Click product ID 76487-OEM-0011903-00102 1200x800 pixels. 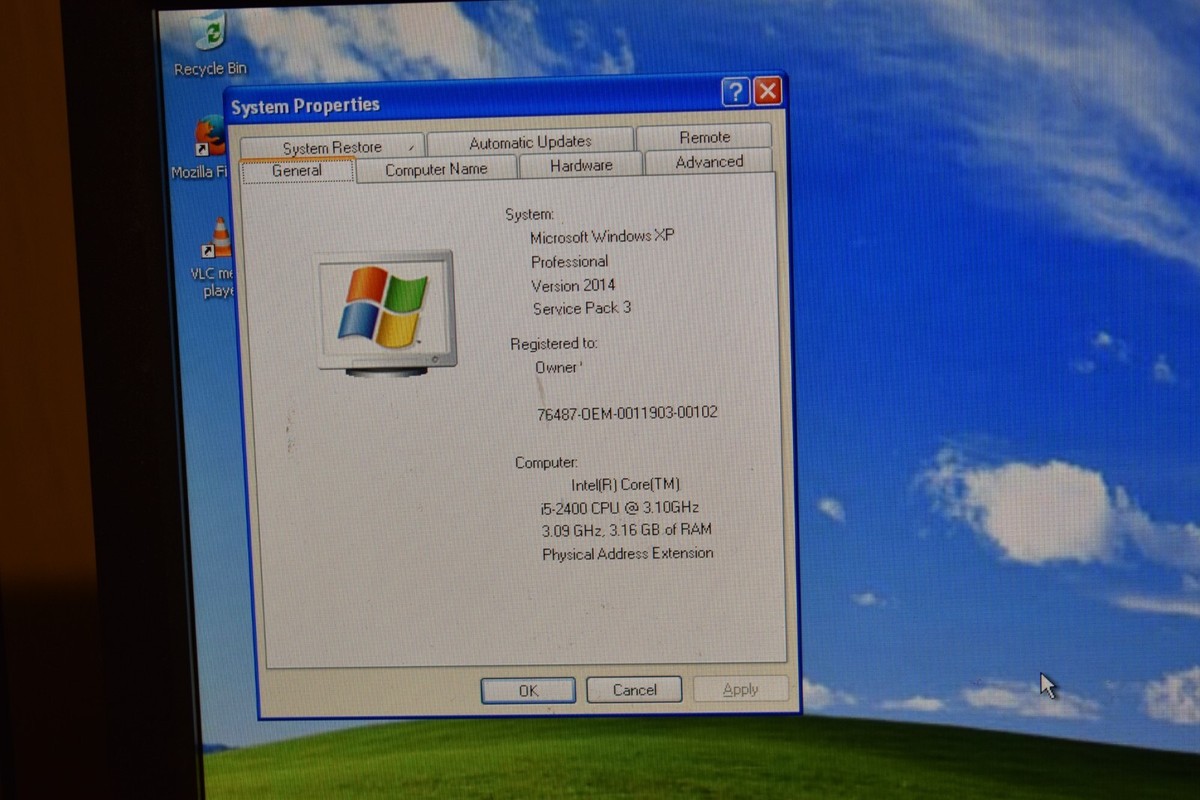[x=627, y=412]
